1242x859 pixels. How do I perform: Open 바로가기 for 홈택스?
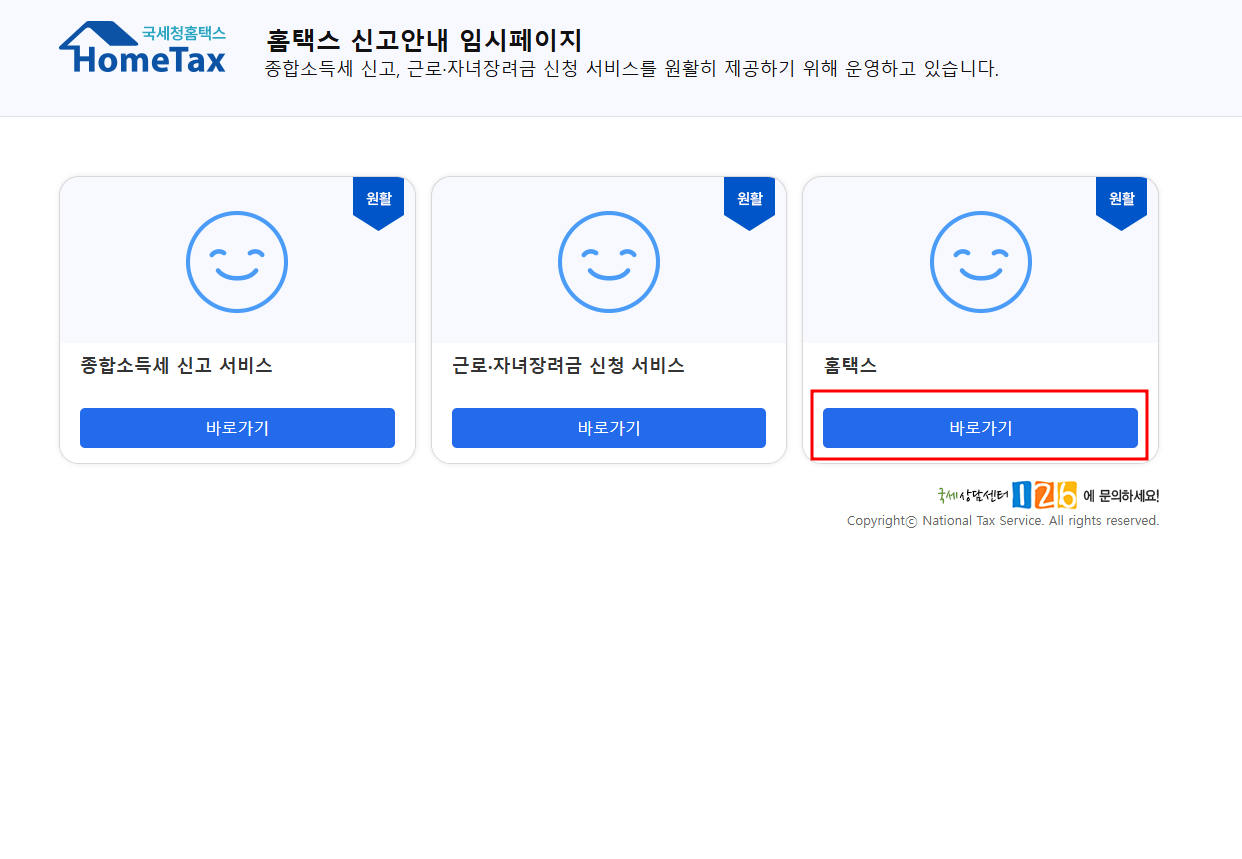coord(980,428)
